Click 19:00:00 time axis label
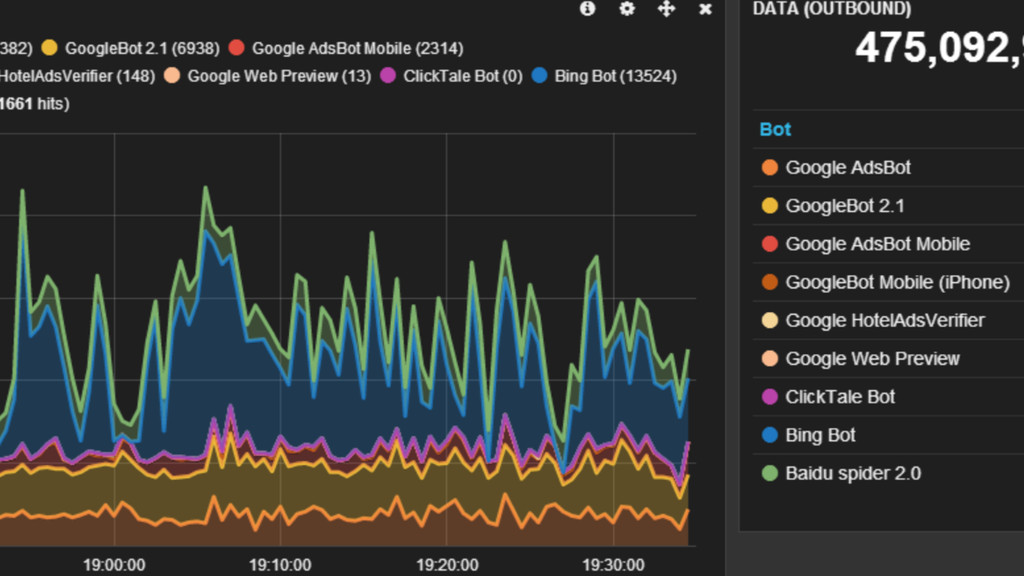The image size is (1024, 576). [114, 565]
